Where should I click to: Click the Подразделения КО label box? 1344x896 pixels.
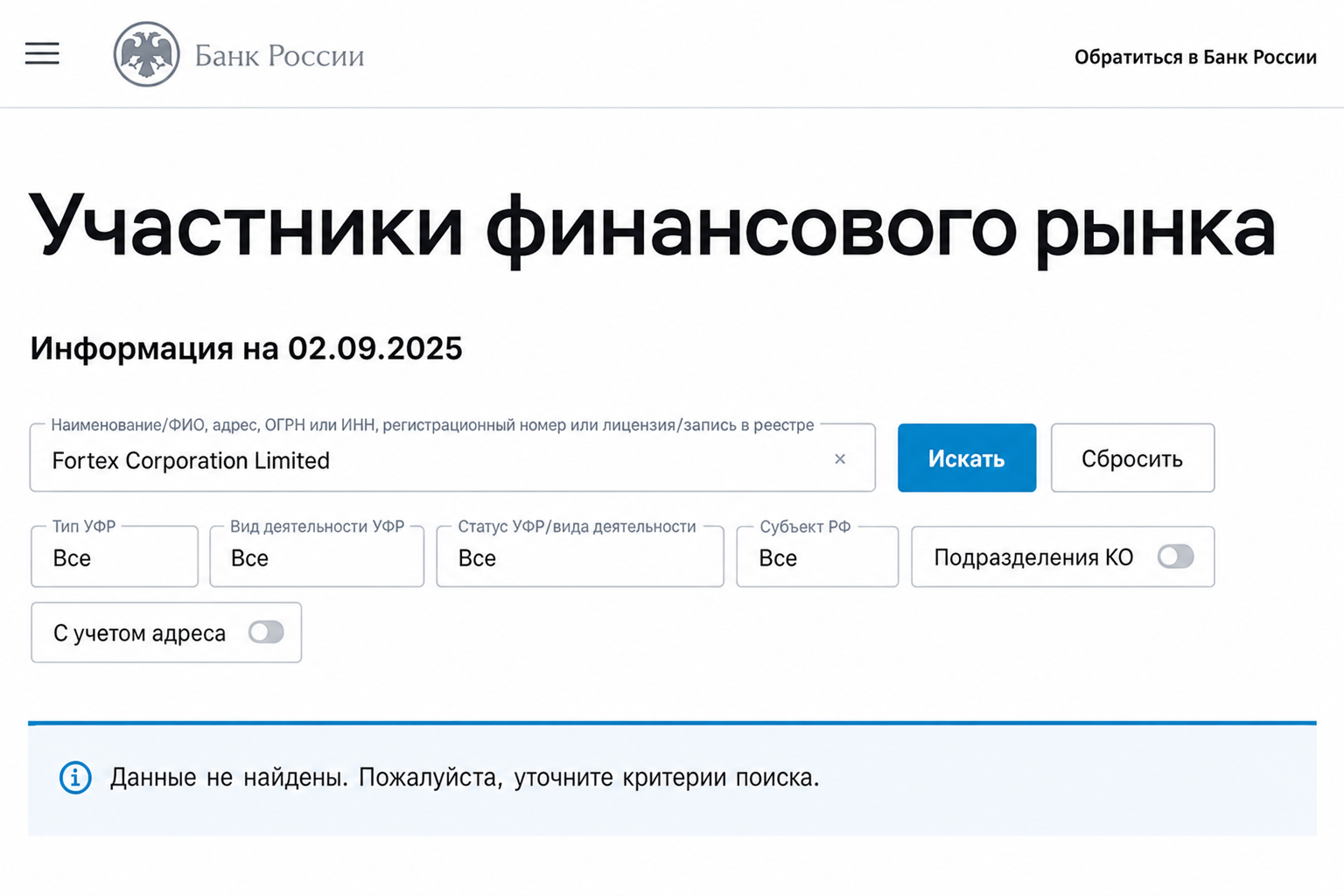[1062, 556]
